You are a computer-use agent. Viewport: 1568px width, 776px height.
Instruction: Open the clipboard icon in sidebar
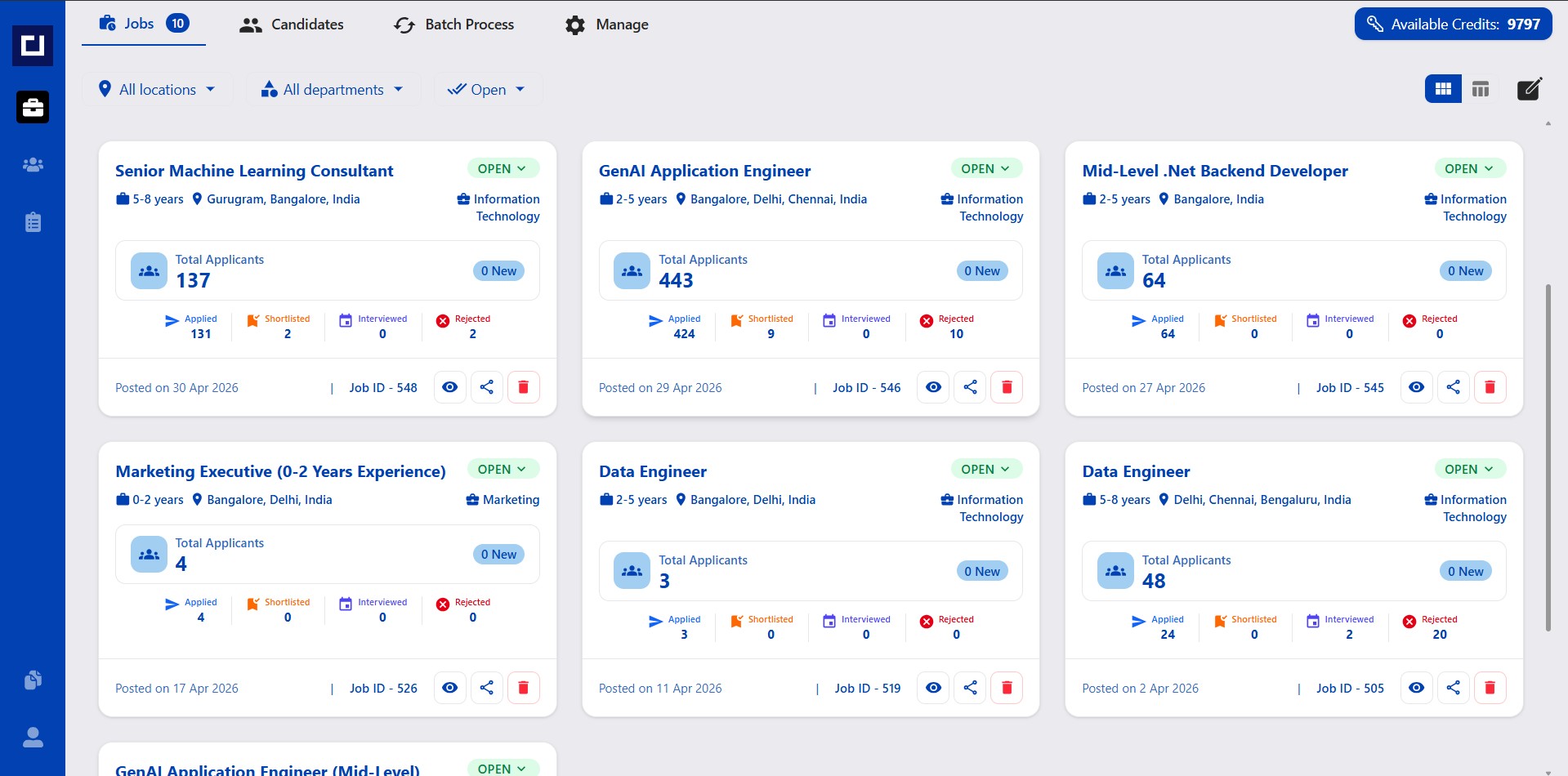coord(33,222)
